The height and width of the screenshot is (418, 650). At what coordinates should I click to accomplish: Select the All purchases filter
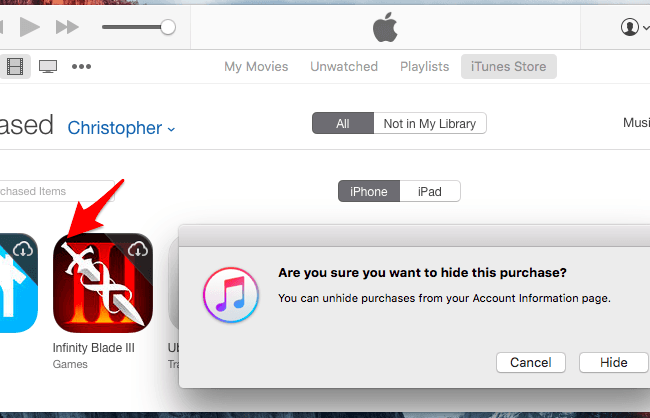[342, 123]
